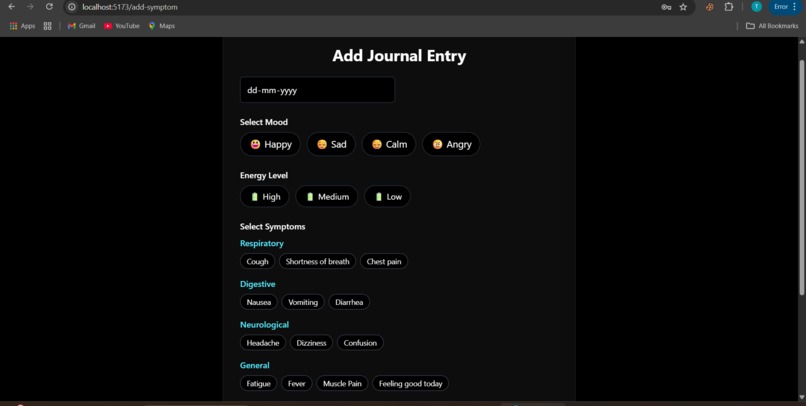Select the Diarrhea symptom
806x406 pixels.
349,302
